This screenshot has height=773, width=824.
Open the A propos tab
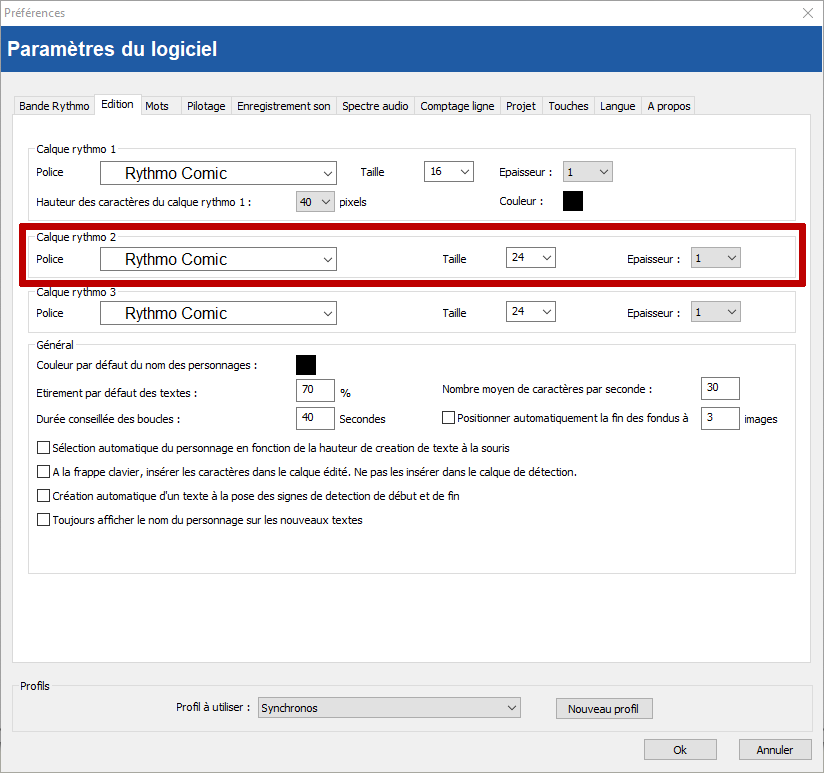[669, 106]
